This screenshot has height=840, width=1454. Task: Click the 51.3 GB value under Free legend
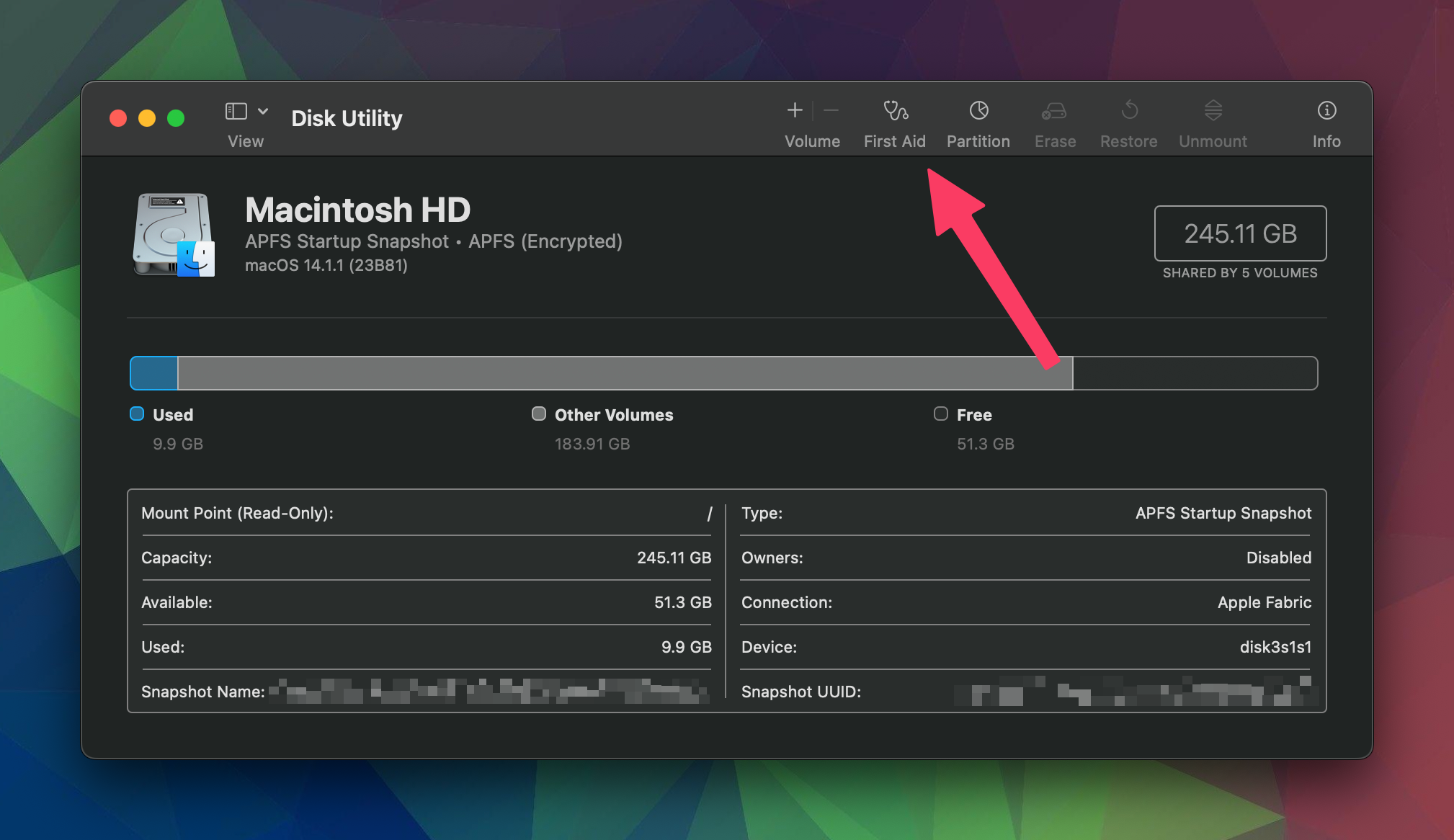pos(986,444)
